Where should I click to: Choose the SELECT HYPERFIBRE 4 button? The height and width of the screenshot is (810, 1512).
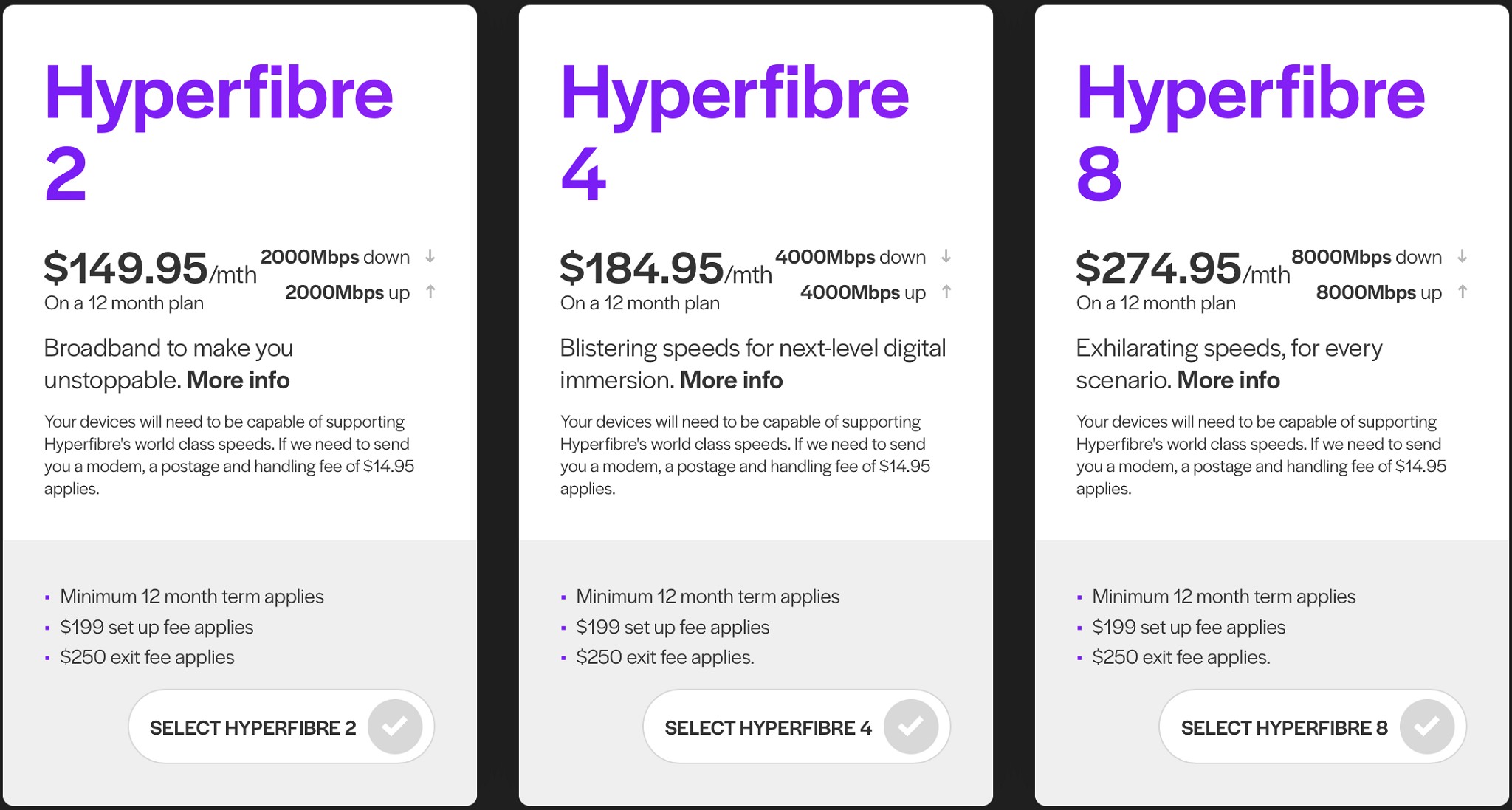[797, 727]
